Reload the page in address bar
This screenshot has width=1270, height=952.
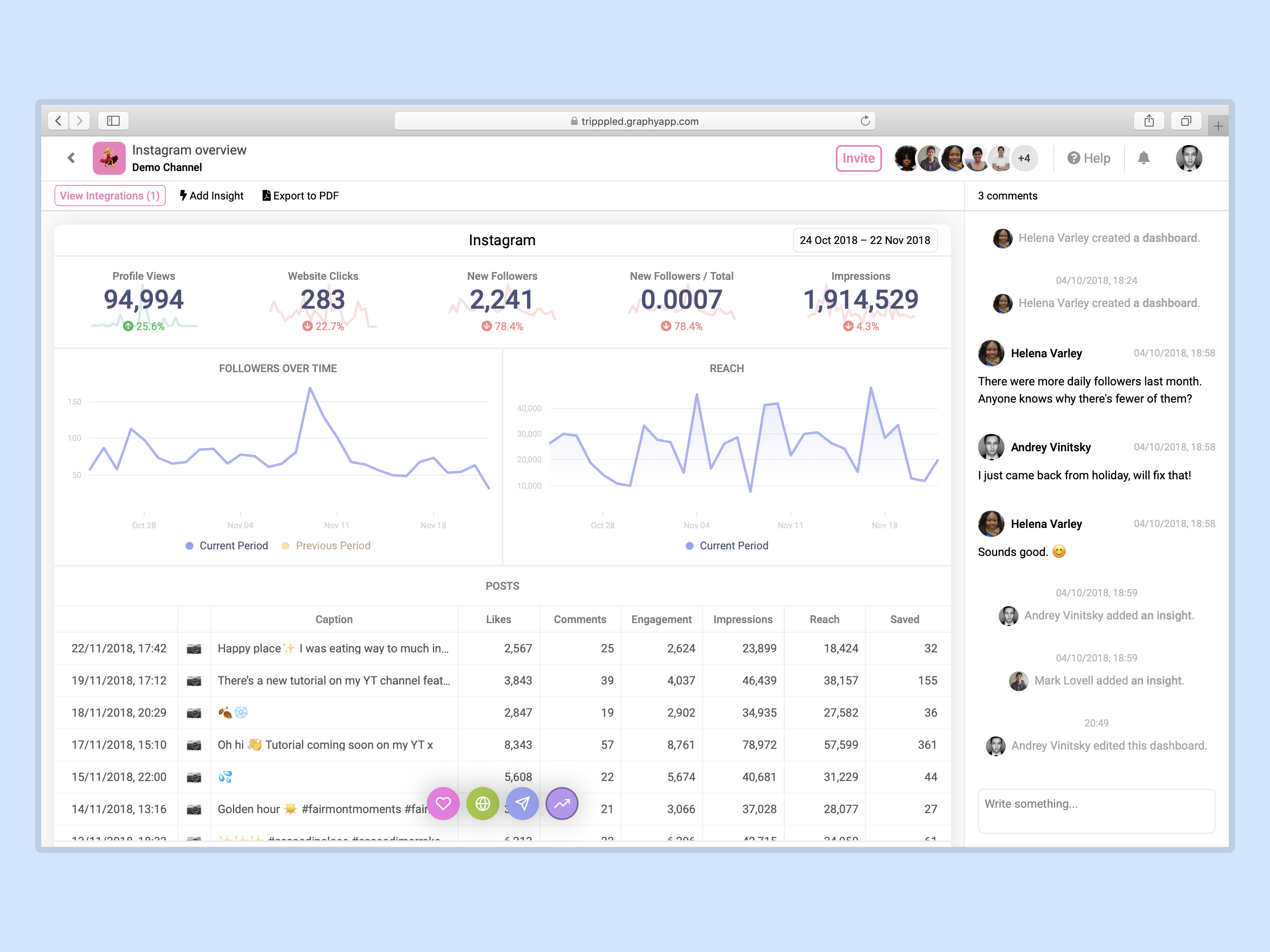(x=865, y=121)
